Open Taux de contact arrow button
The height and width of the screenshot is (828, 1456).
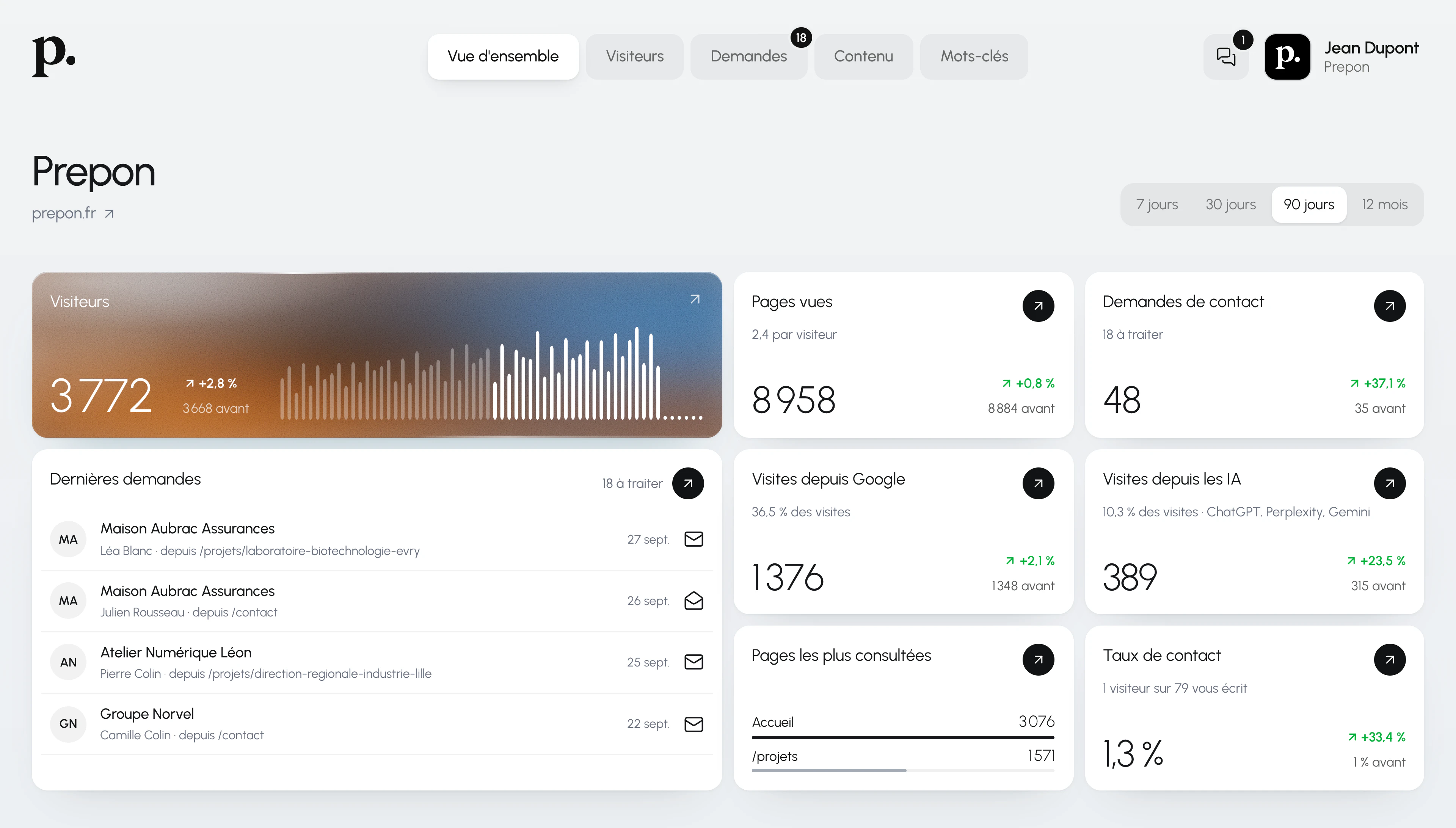click(x=1389, y=660)
